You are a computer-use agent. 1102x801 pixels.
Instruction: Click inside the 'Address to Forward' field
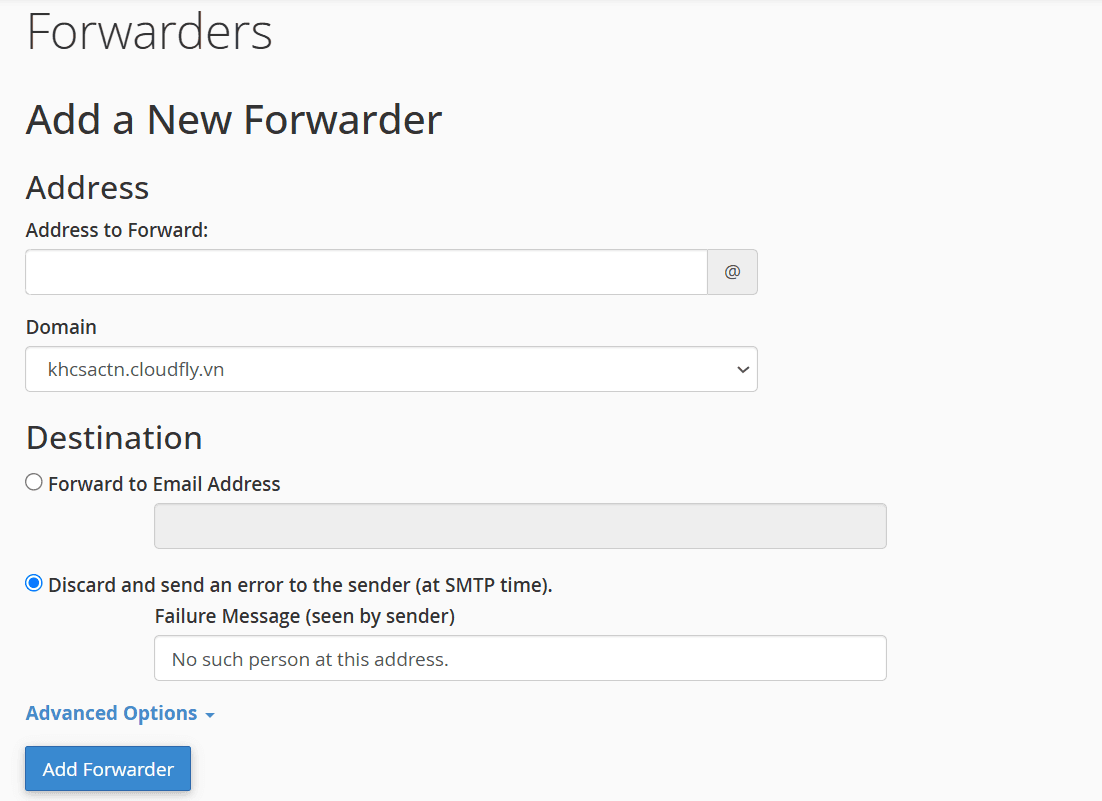(x=365, y=271)
